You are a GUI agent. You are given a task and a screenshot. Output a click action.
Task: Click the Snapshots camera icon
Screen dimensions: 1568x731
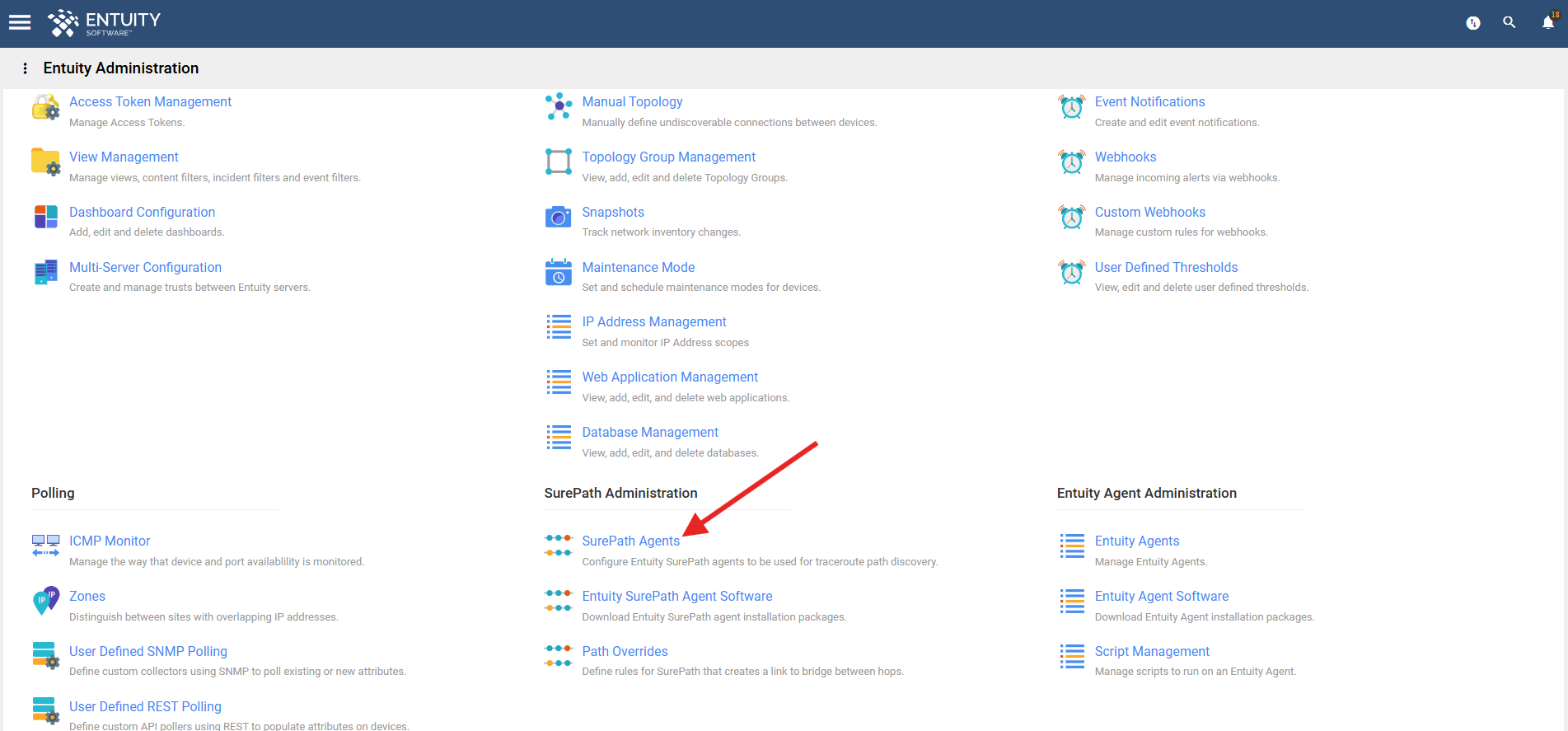(x=559, y=217)
